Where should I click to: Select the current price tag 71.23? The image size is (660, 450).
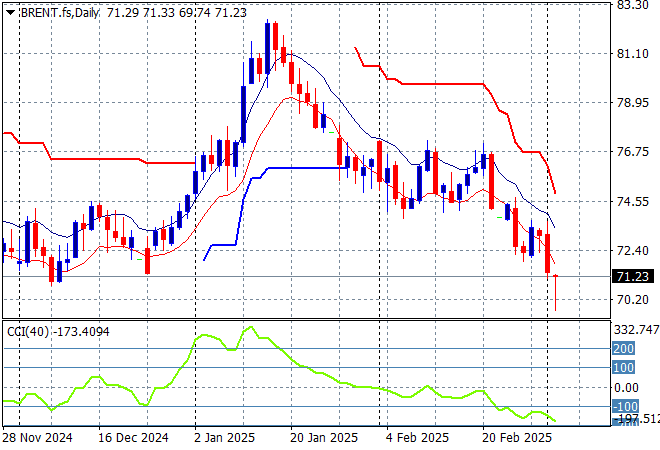634,277
